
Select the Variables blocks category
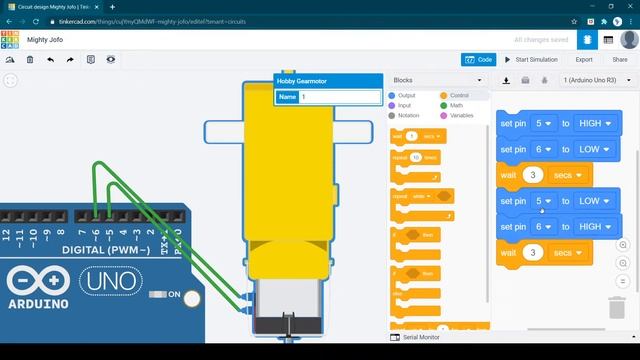coord(457,116)
